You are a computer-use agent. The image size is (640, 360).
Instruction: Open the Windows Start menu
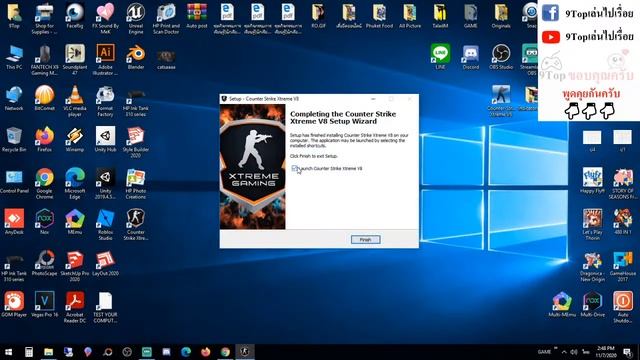coord(8,352)
